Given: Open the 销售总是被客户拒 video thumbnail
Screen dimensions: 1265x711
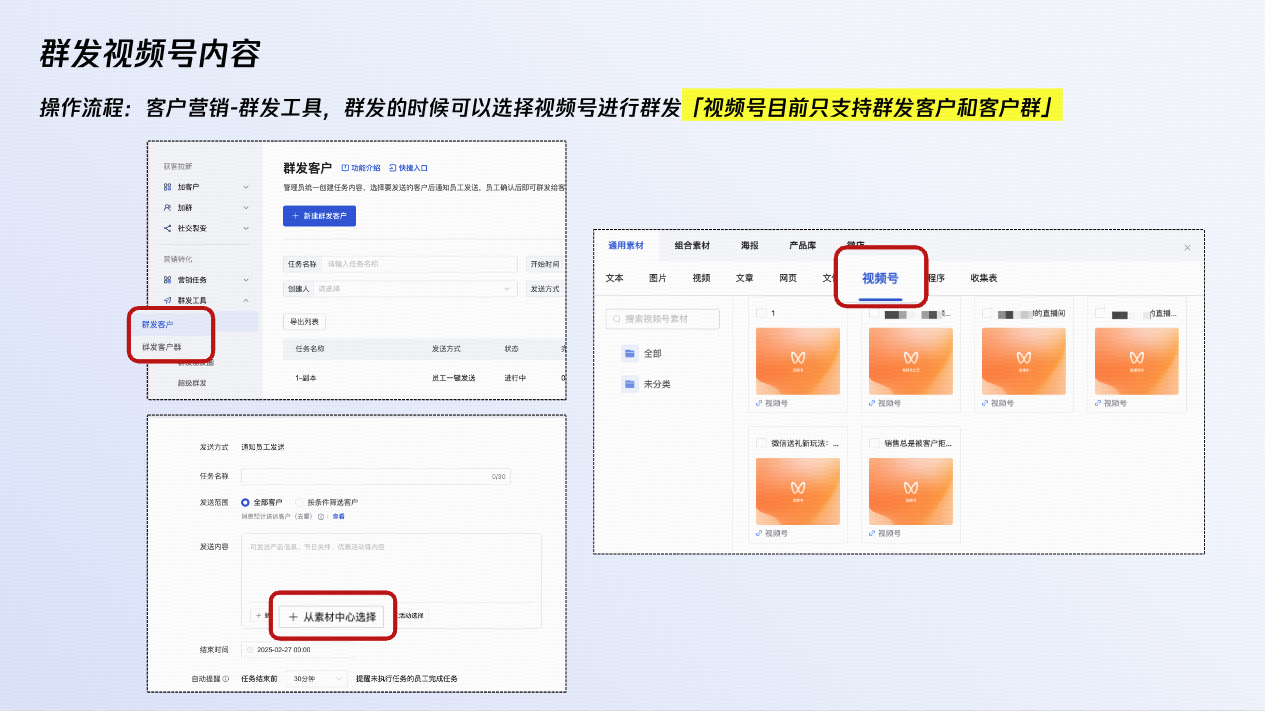Looking at the screenshot, I should coord(911,491).
